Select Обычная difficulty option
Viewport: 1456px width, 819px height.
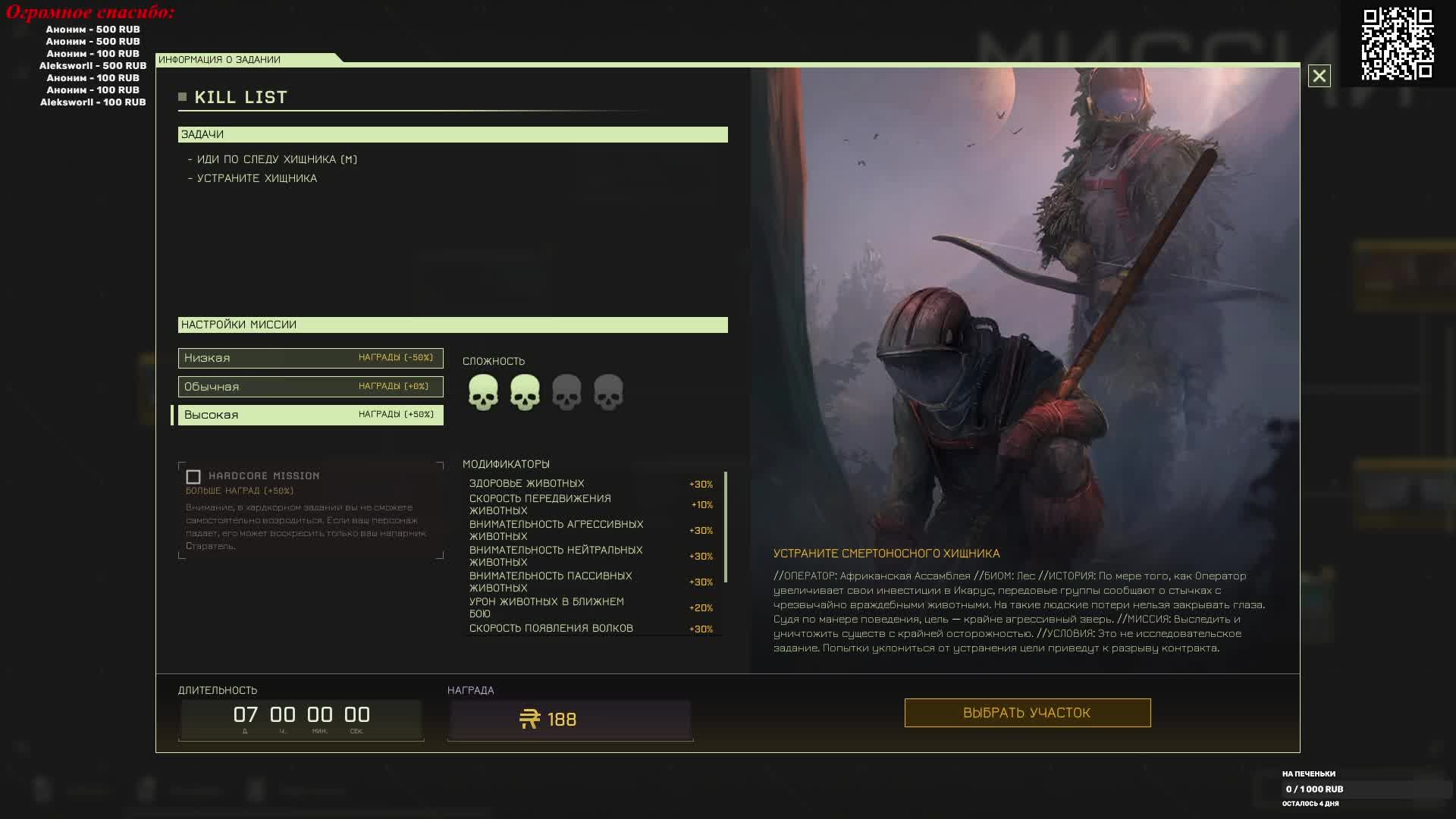coord(310,387)
